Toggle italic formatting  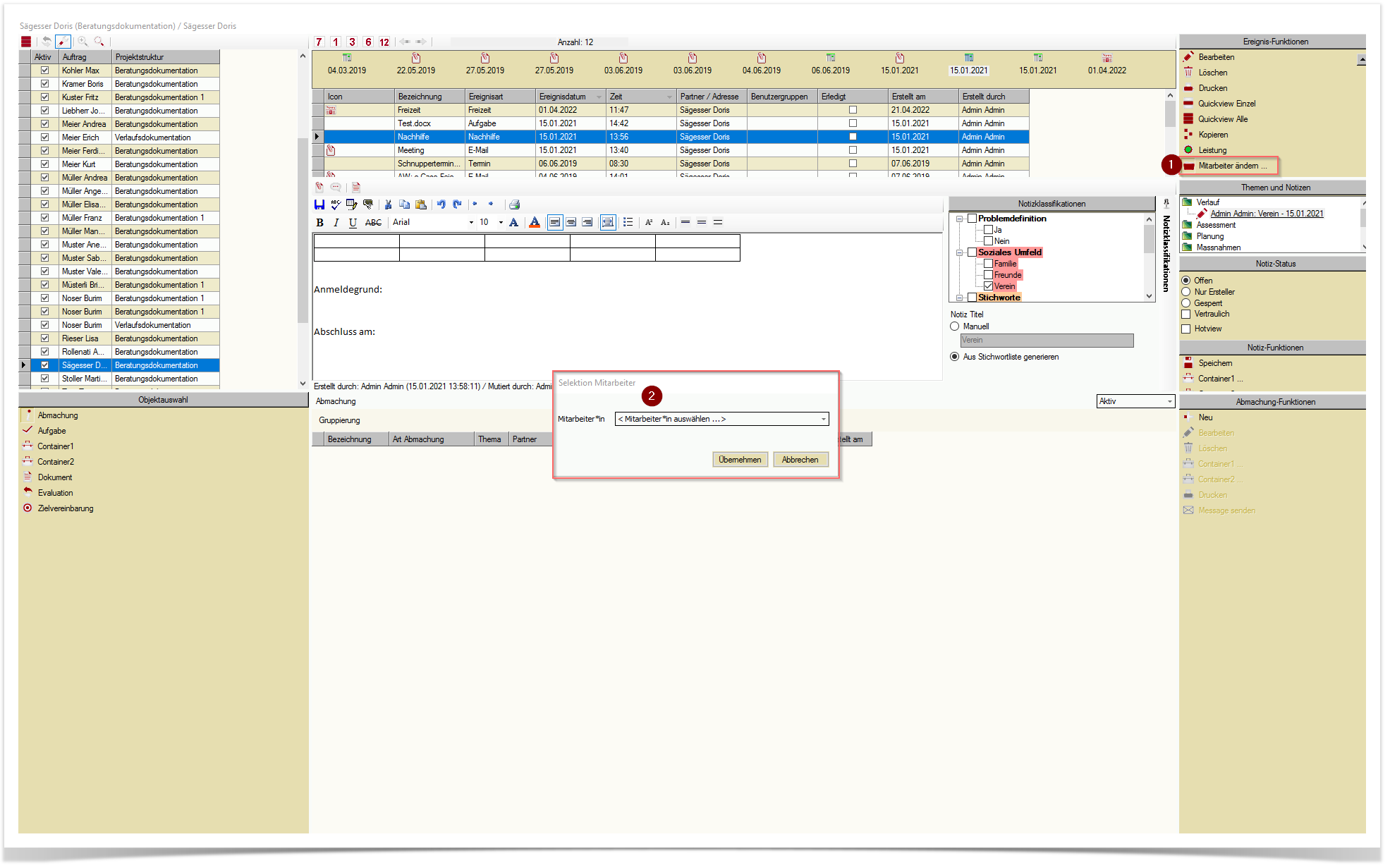click(x=336, y=223)
